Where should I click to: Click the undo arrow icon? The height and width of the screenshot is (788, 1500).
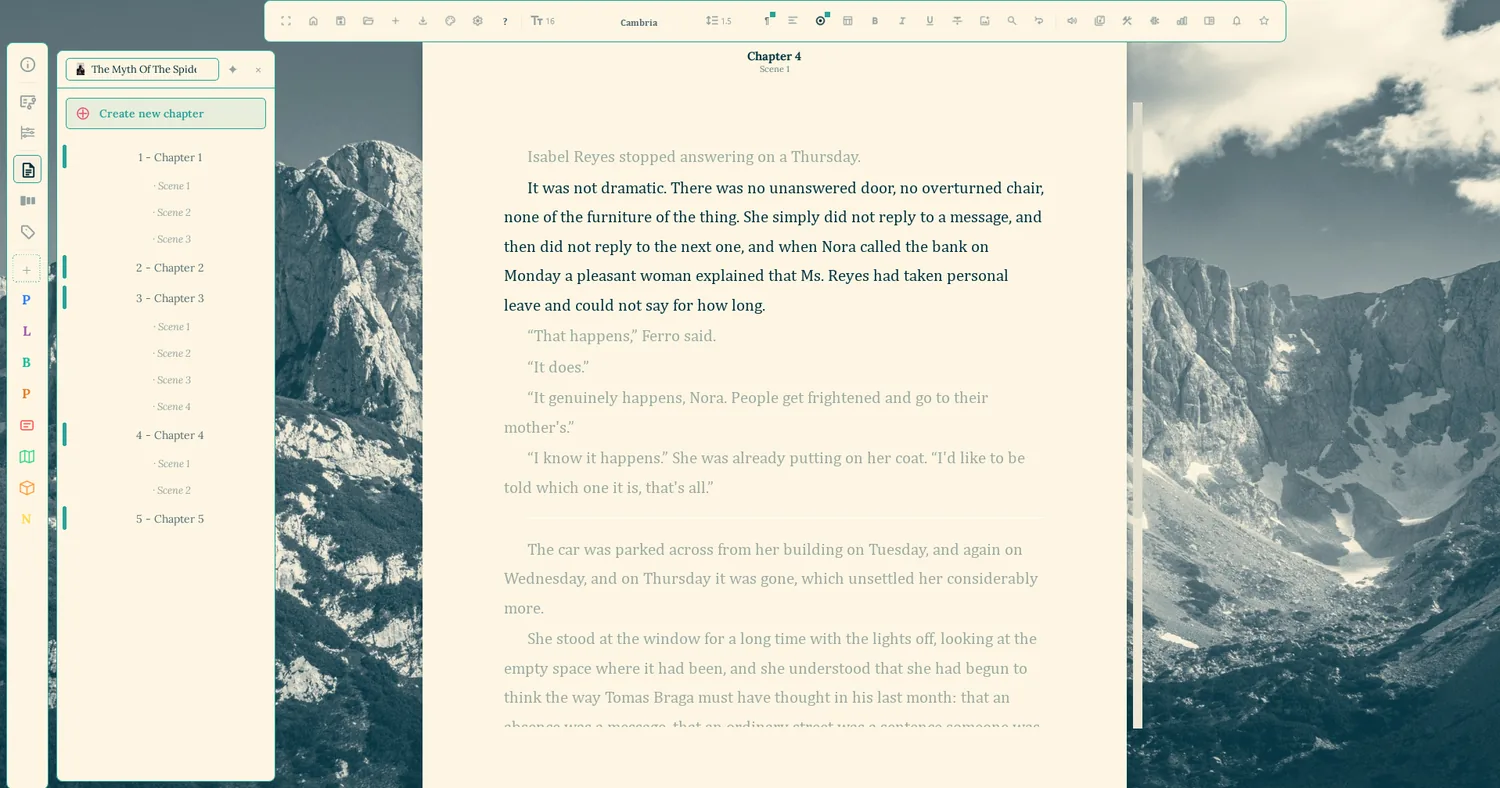pos(1039,21)
